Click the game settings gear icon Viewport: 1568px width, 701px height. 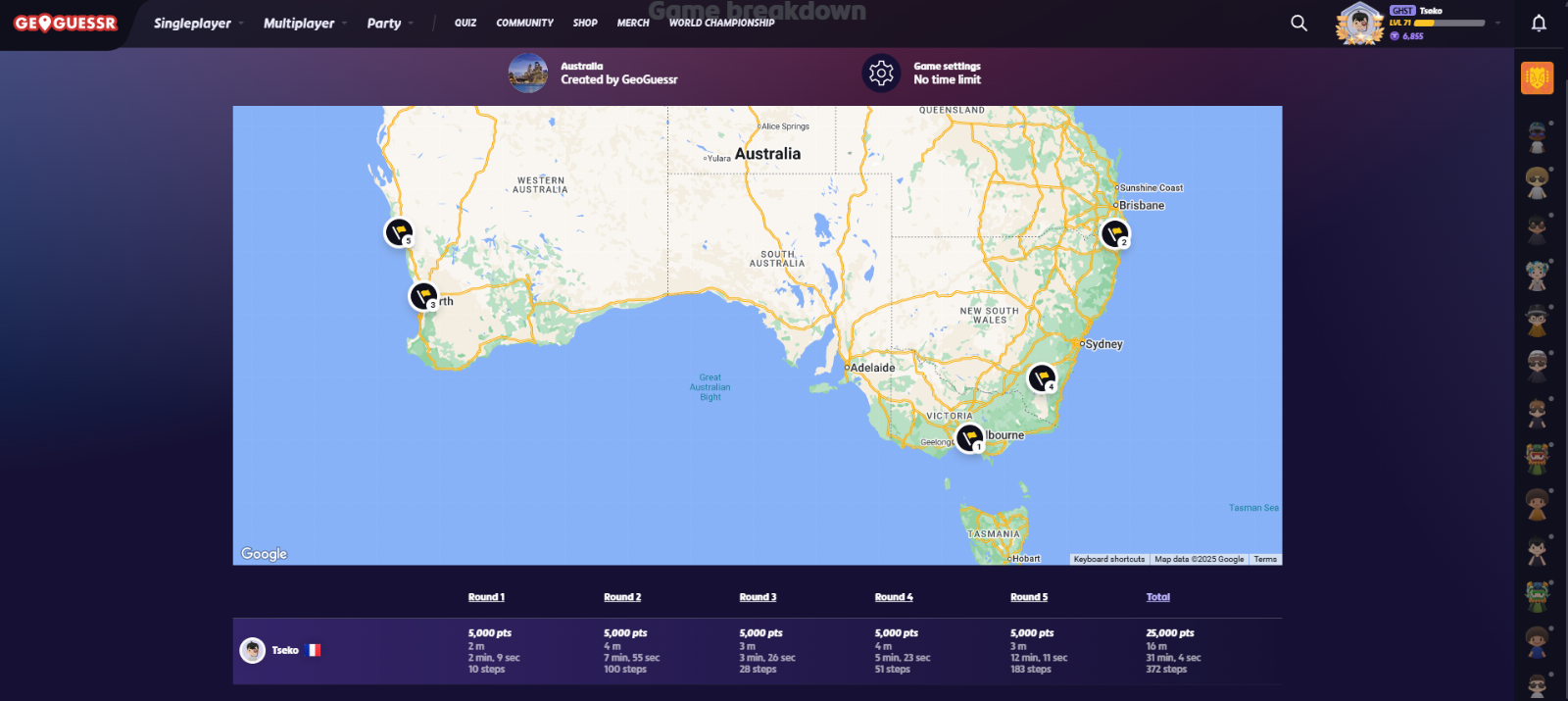(x=881, y=74)
